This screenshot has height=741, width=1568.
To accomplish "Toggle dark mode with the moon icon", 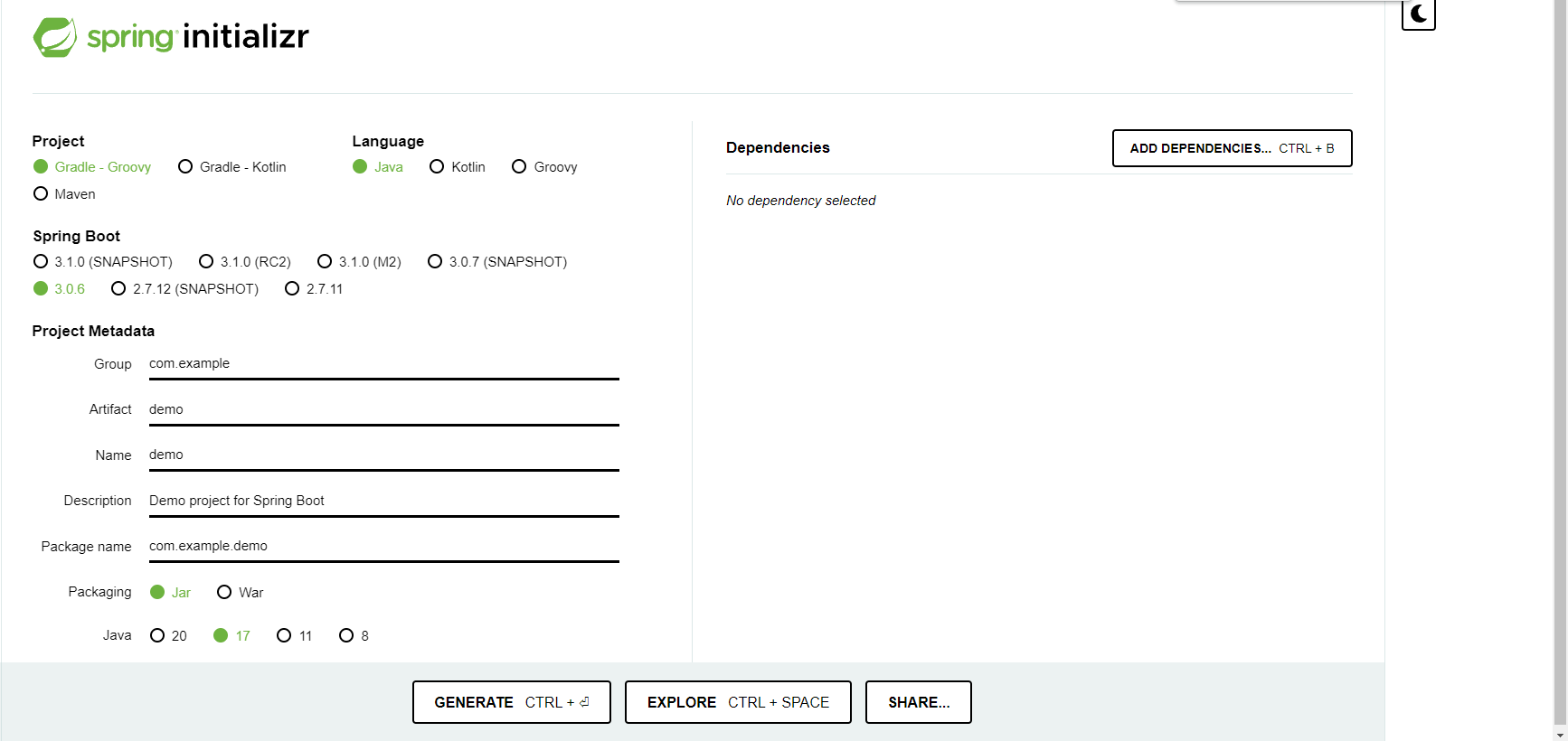I will (1418, 14).
